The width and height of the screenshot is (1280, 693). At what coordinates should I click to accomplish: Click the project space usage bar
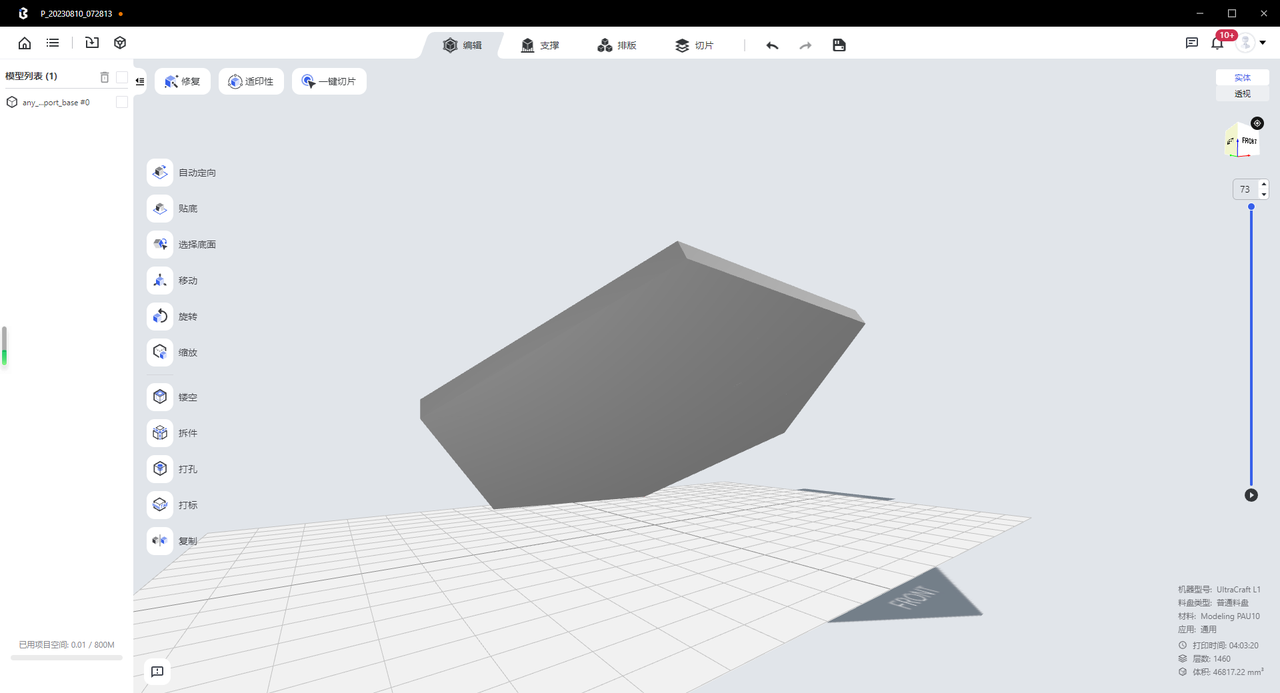(x=66, y=657)
